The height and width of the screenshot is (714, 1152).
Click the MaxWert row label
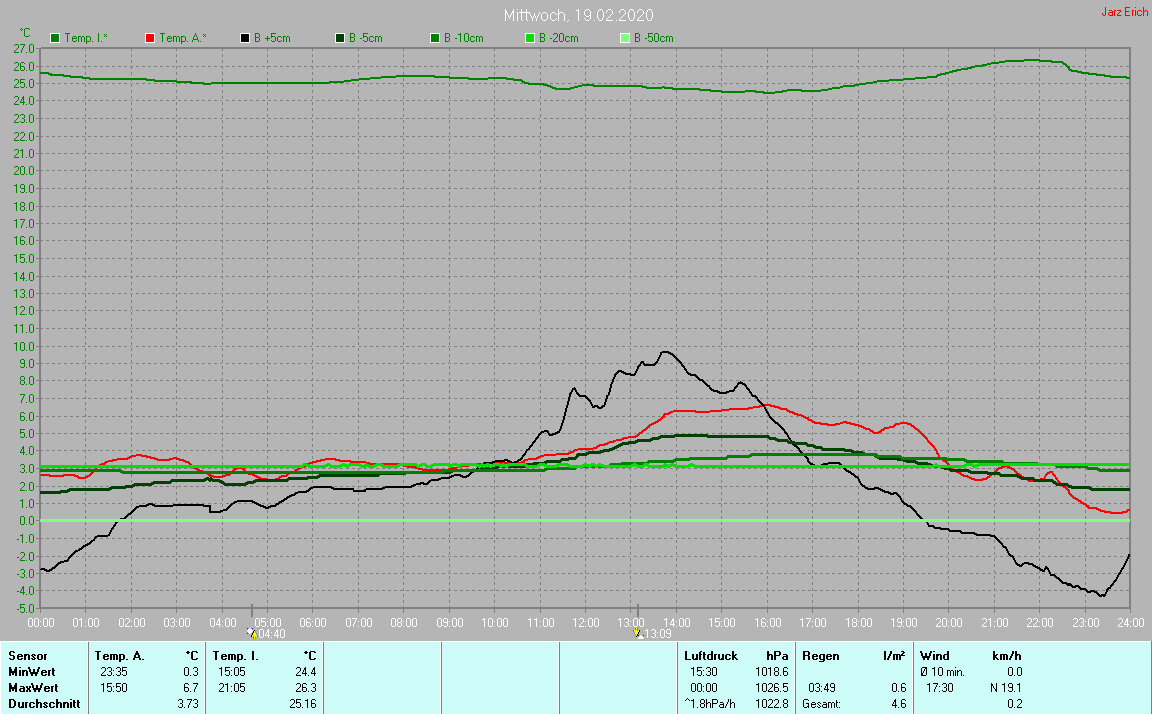tap(31, 688)
